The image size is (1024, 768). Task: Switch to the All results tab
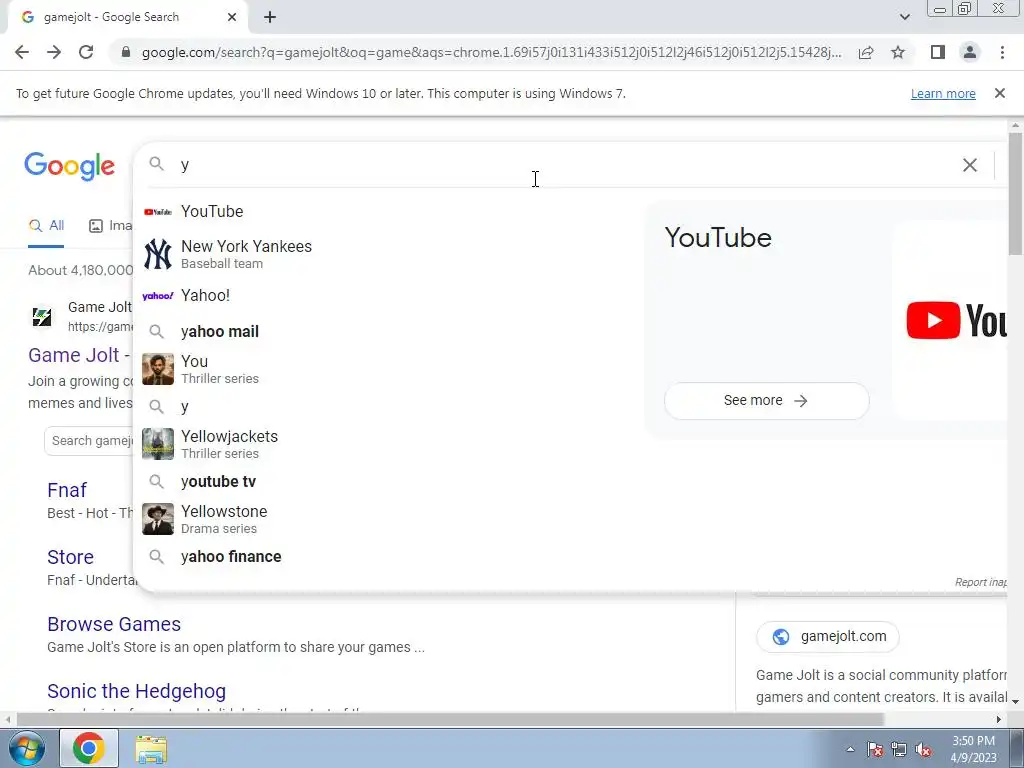46,226
